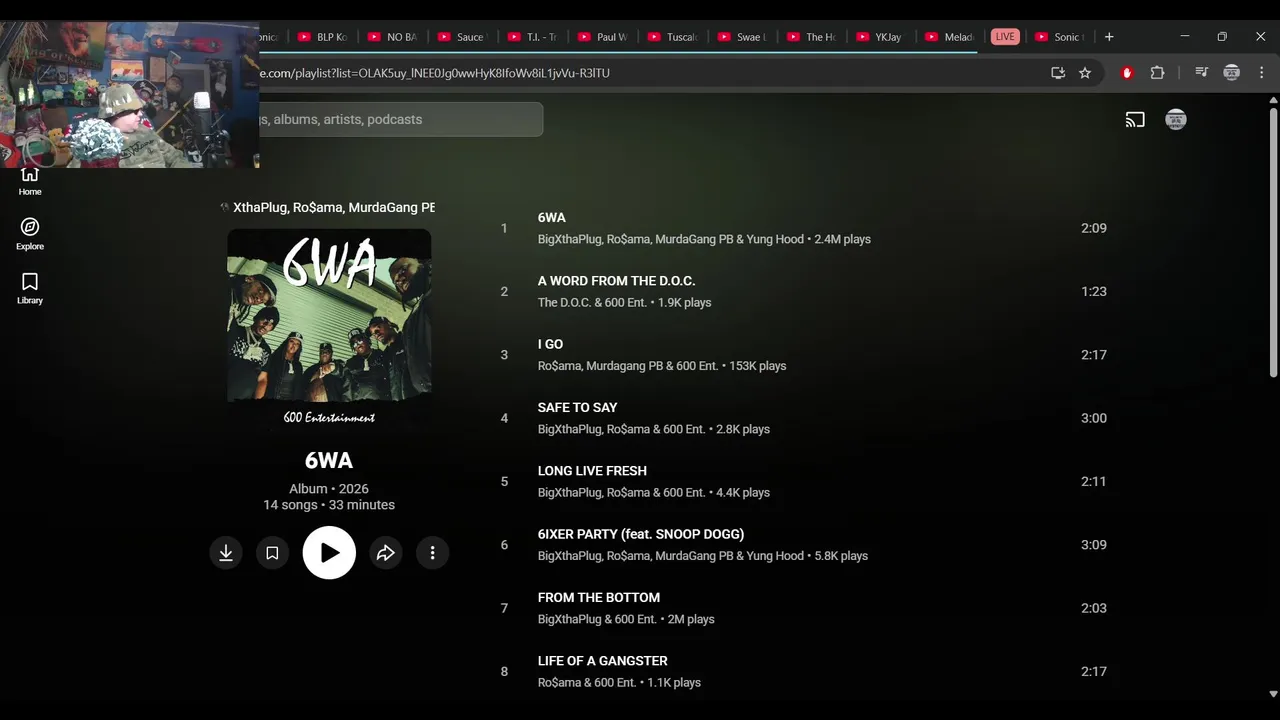
Task: Open the media controls toolbar icon
Action: (x=1202, y=73)
